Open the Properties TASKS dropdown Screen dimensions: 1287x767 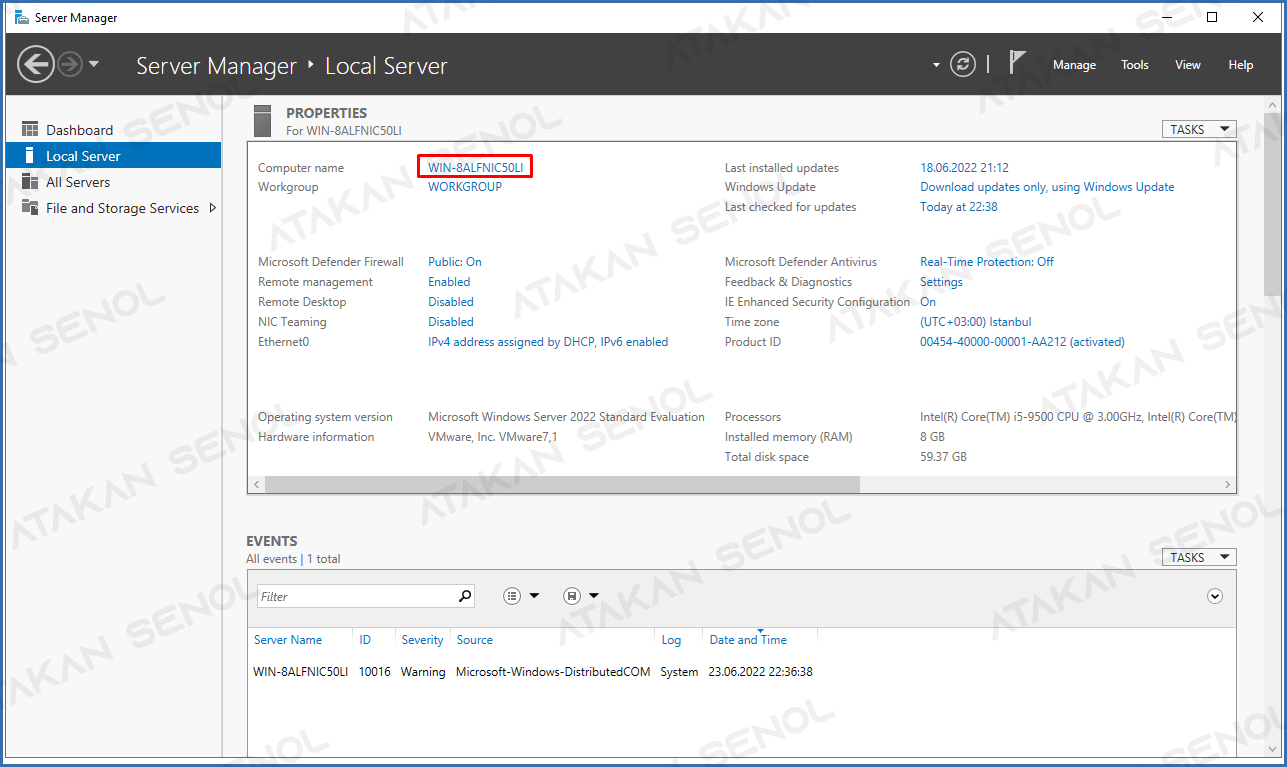(x=1199, y=129)
